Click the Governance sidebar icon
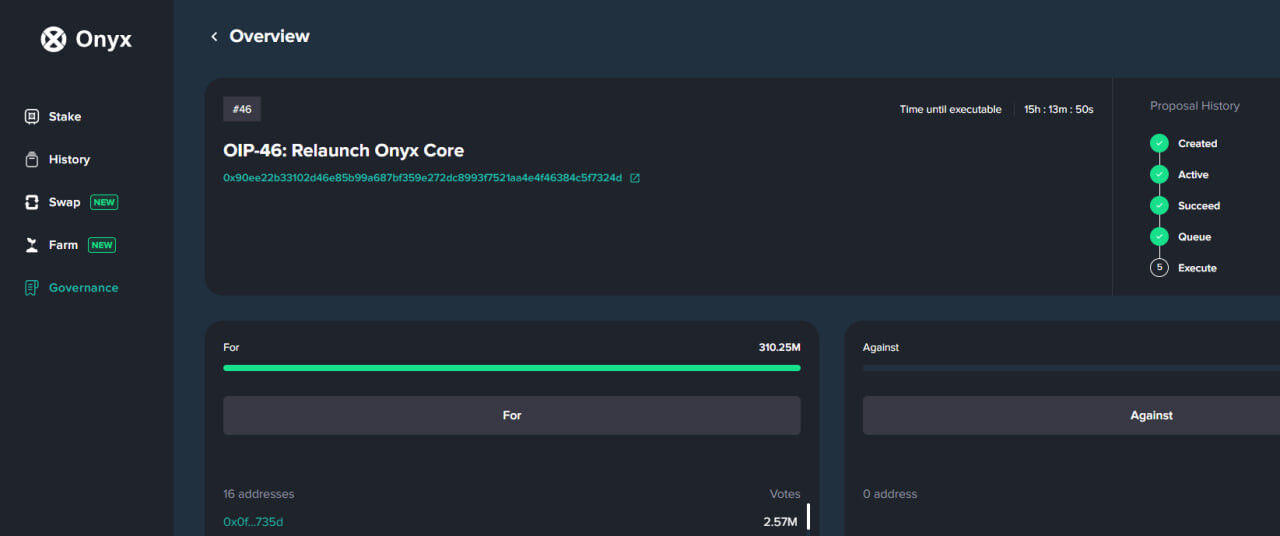The width and height of the screenshot is (1280, 536). pos(32,288)
